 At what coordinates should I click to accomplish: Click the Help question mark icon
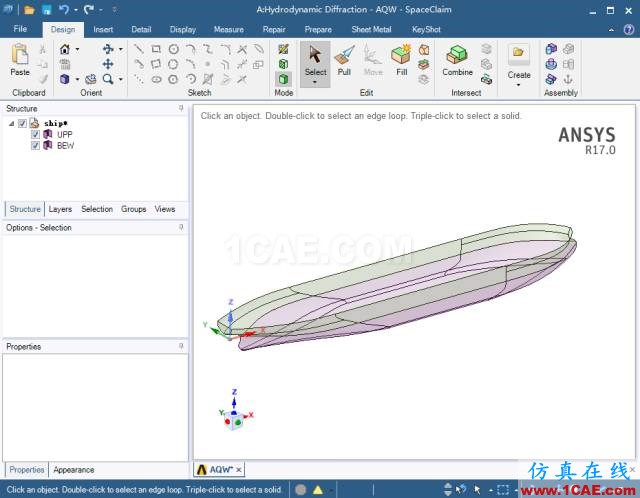[629, 29]
